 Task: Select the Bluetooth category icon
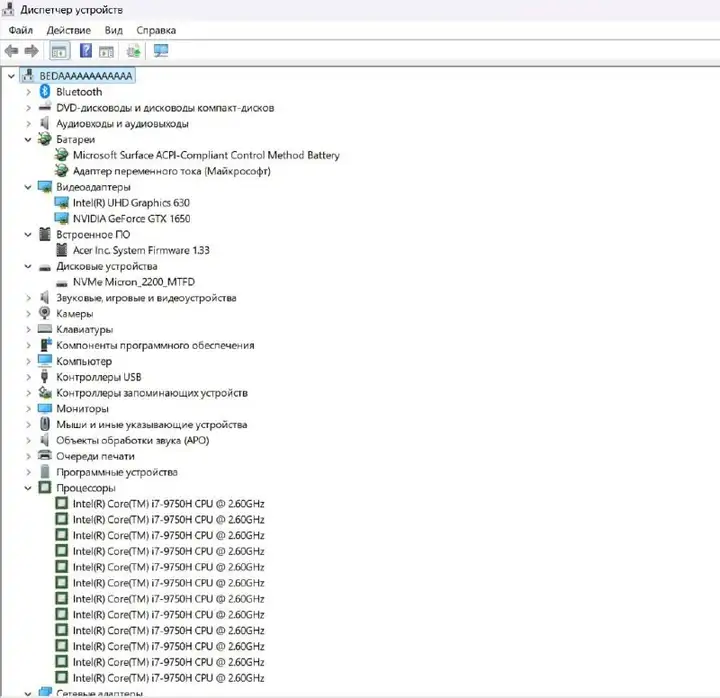point(45,91)
